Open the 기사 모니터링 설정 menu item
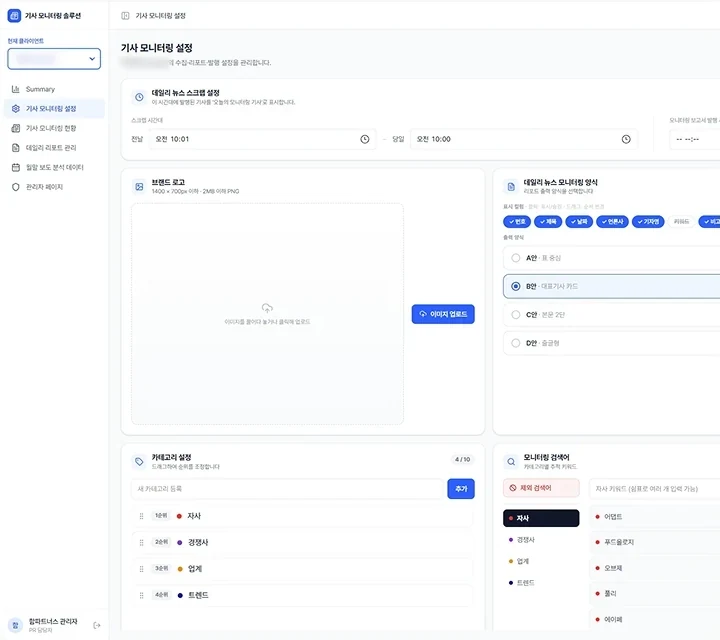720x640 pixels. [x=54, y=109]
